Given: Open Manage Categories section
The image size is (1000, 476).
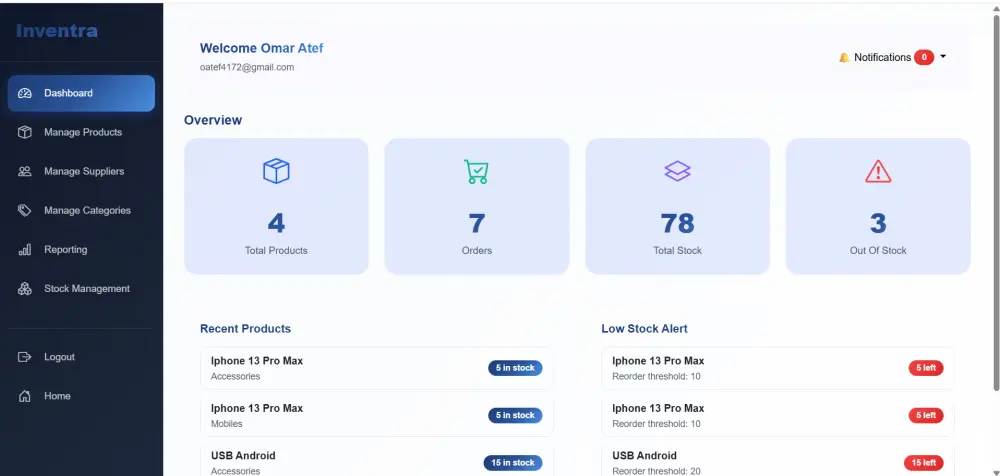Looking at the screenshot, I should [81, 211].
